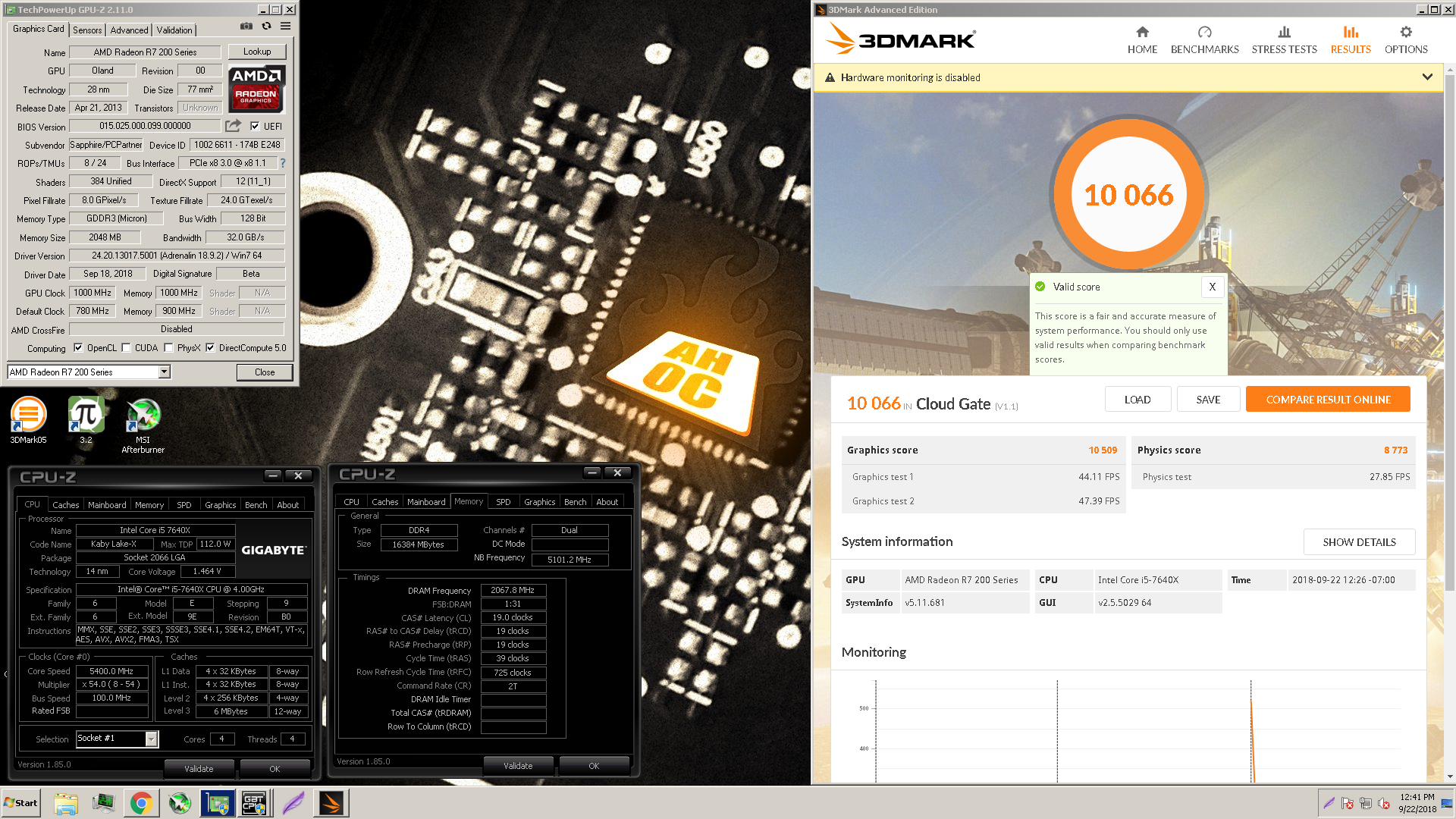This screenshot has height=819, width=1456.
Task: Click the show desktop tray button
Action: [x=1447, y=803]
